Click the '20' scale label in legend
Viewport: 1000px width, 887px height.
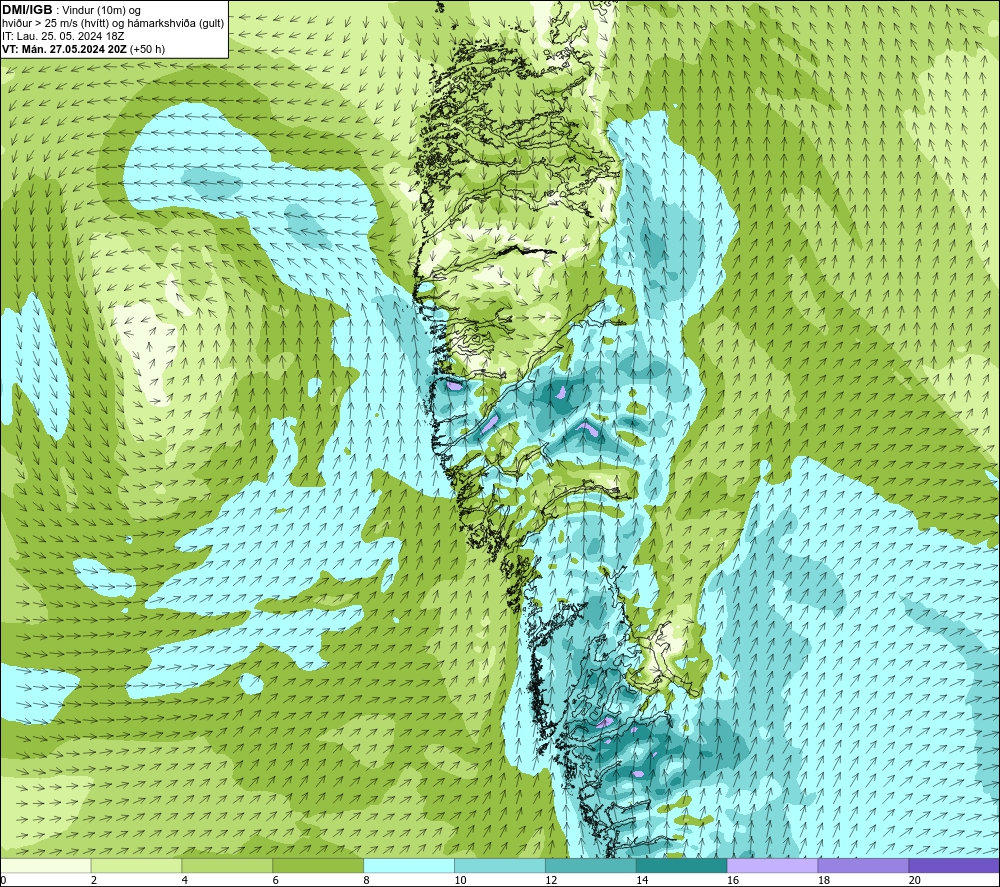(x=915, y=880)
